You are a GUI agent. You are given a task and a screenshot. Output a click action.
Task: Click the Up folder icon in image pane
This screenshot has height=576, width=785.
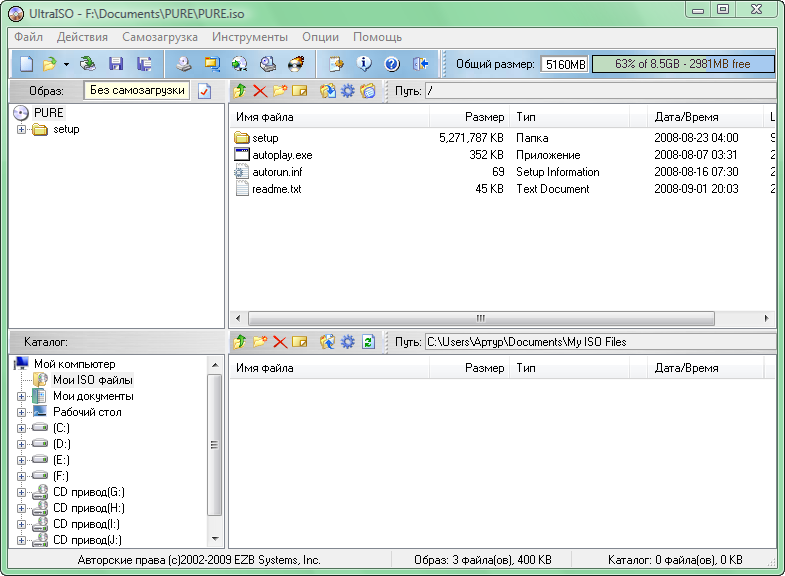(240, 91)
